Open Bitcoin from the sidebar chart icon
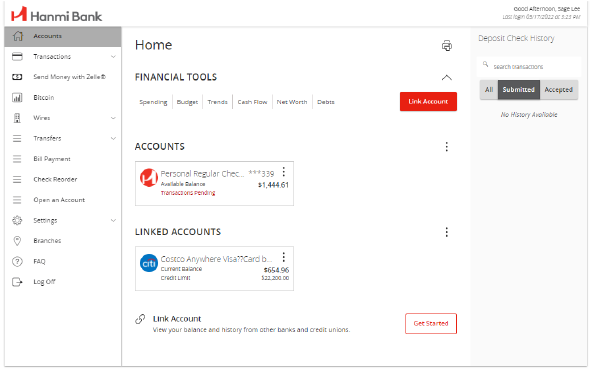The width and height of the screenshot is (592, 372). [x=17, y=97]
